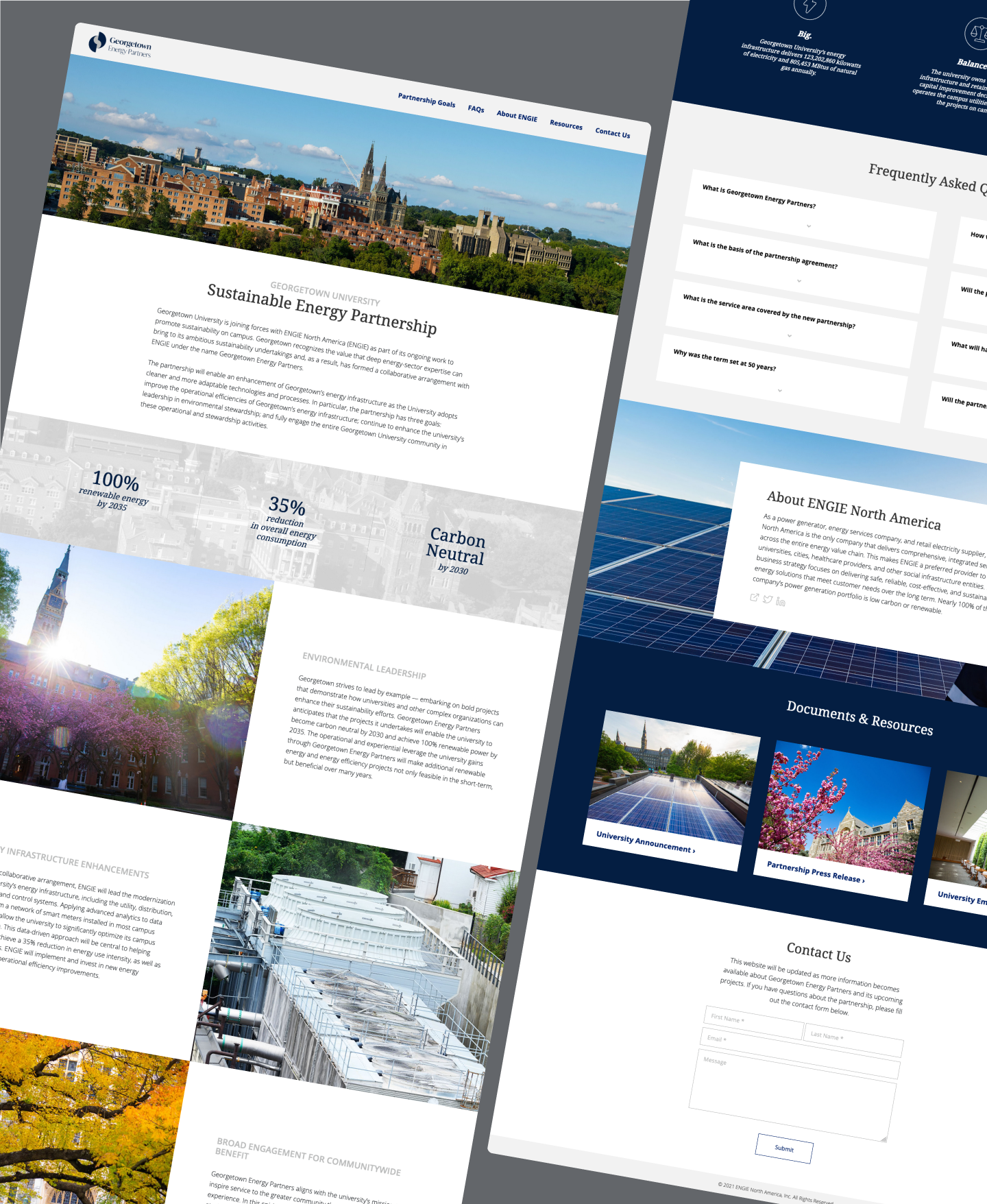Select Resources in the top navigation
The image size is (987, 1204).
(x=566, y=125)
